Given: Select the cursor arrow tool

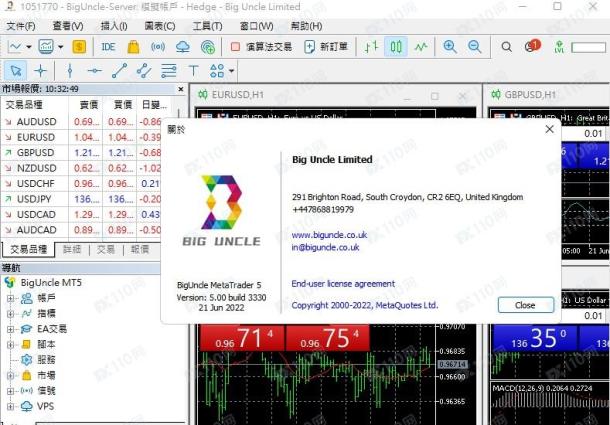Looking at the screenshot, I should coord(16,71).
